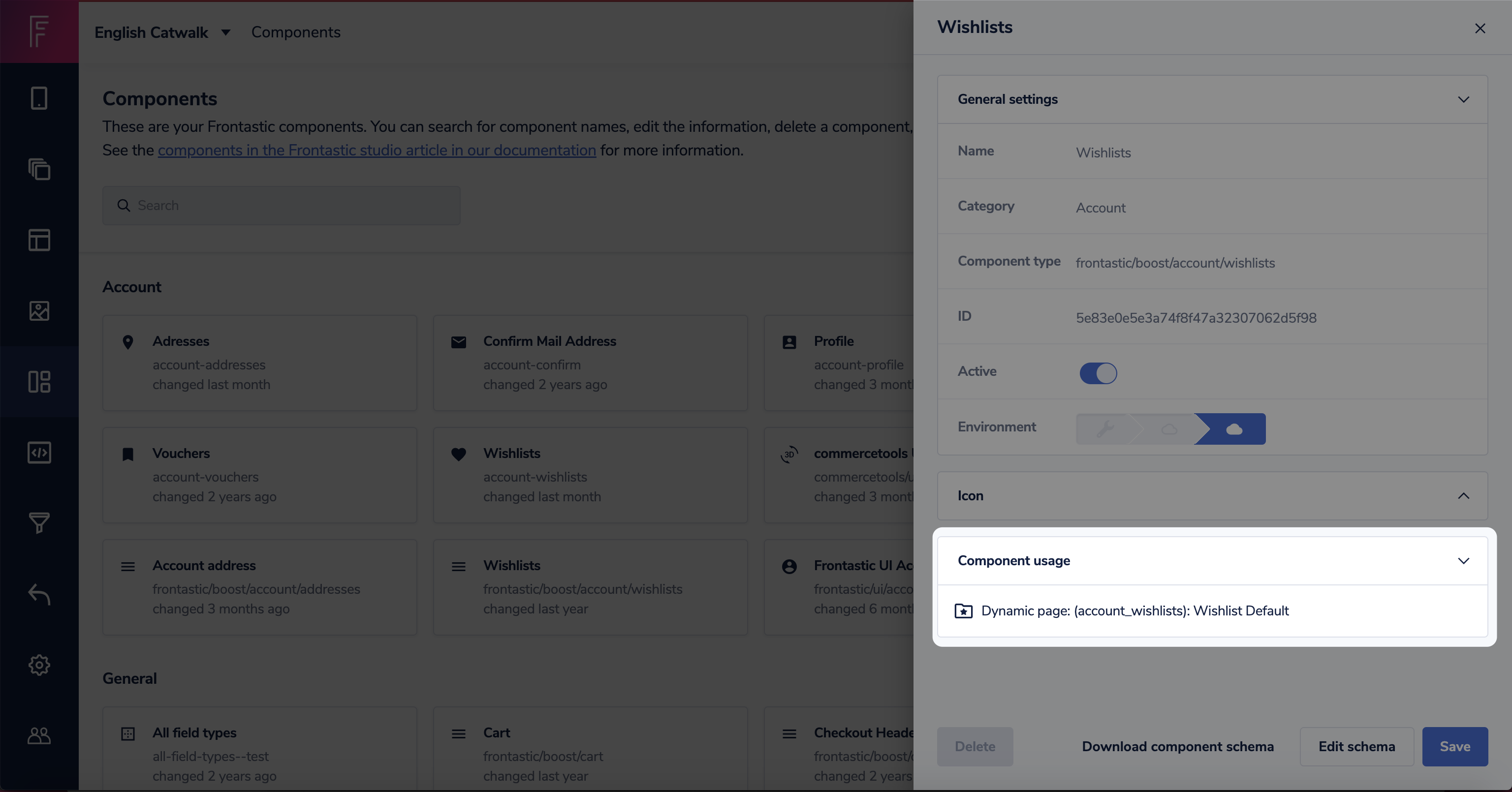Open the media image sidebar icon

click(x=39, y=311)
